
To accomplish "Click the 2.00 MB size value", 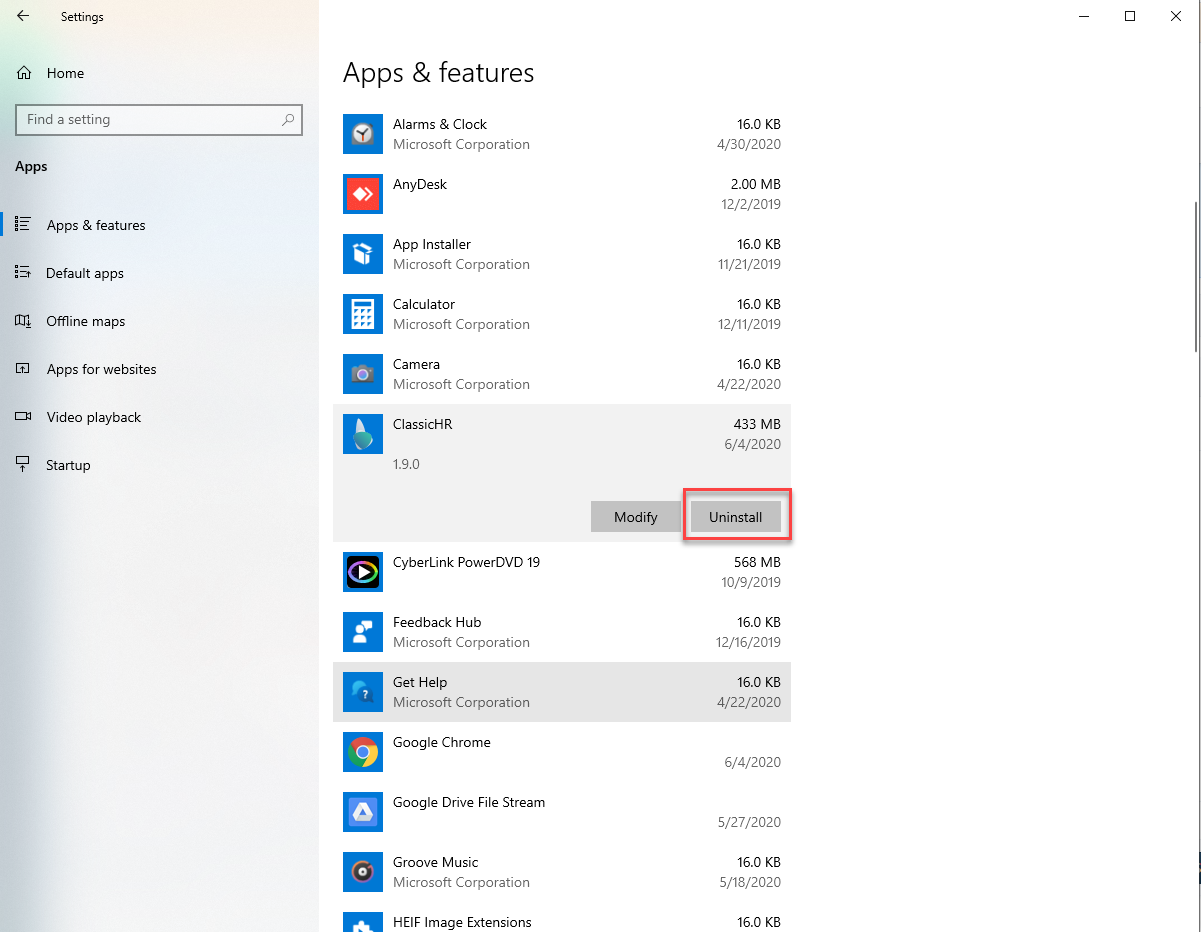I will coord(756,184).
